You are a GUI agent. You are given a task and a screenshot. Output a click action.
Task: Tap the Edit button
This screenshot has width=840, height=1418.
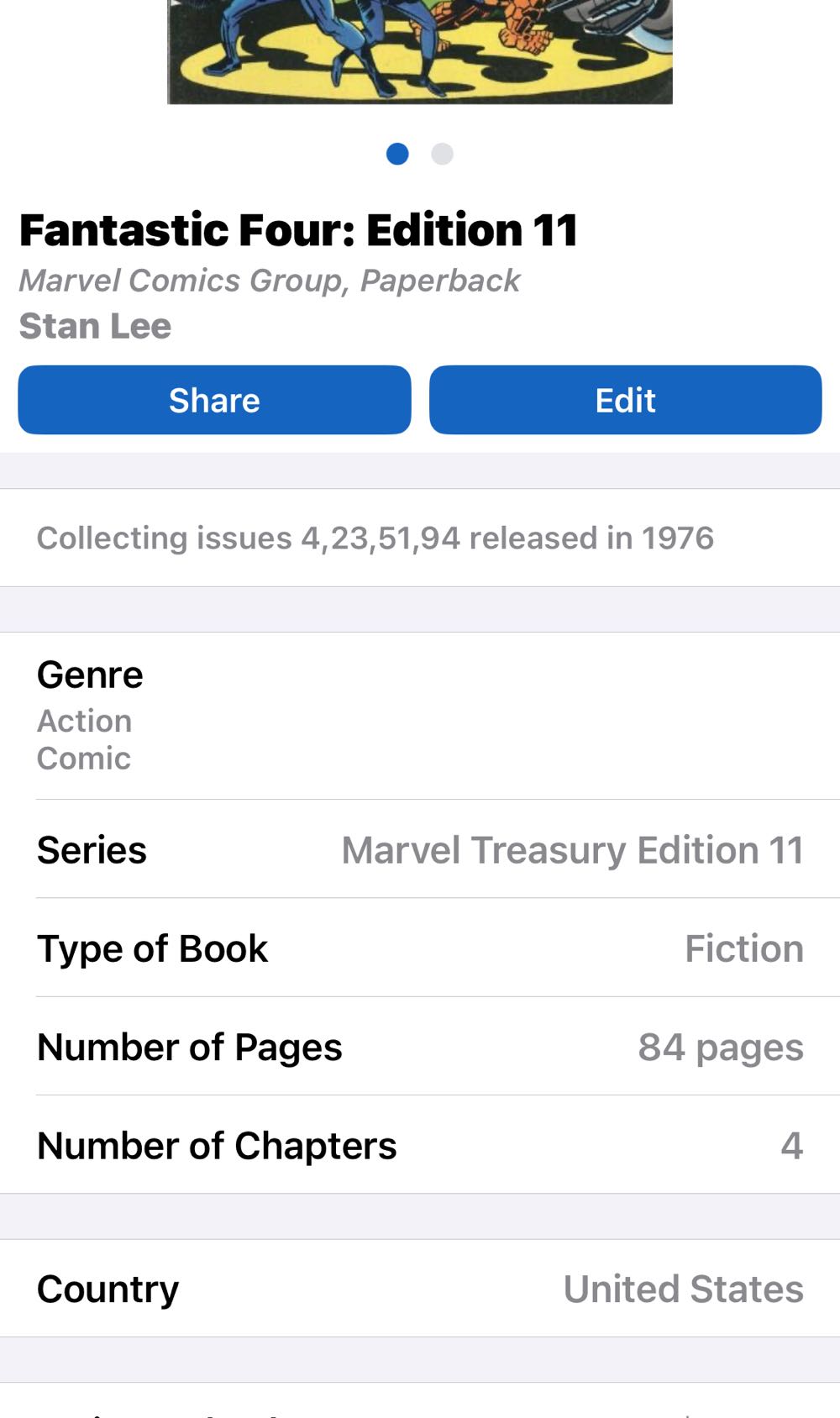pyautogui.click(x=625, y=400)
